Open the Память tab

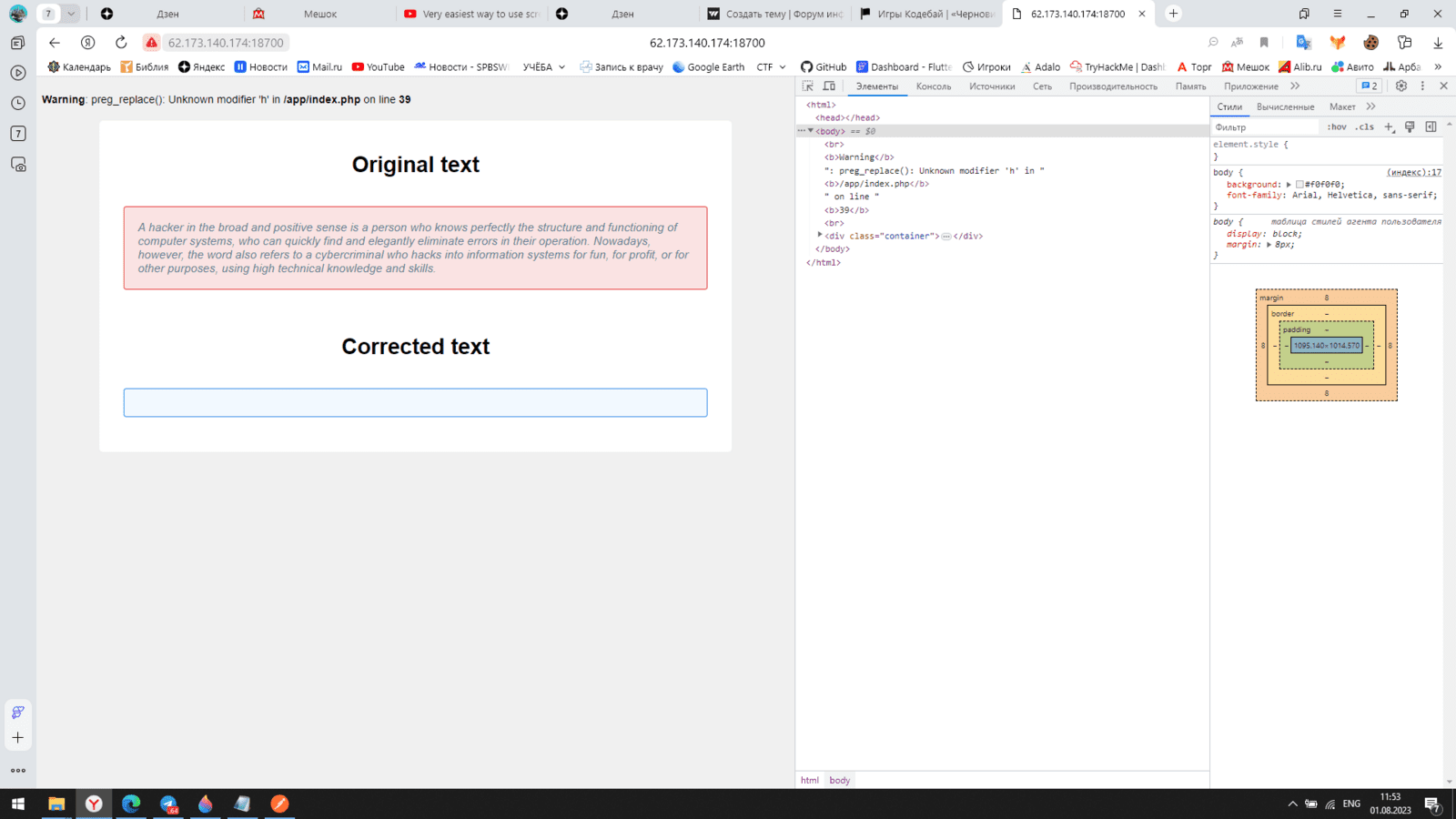pos(1190,86)
